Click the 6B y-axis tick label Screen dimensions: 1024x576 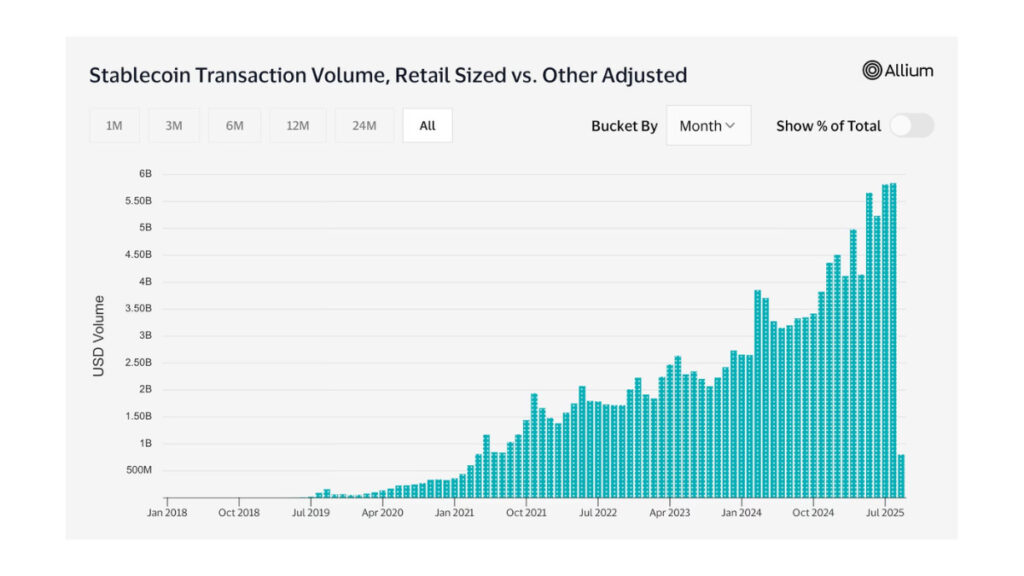point(145,174)
